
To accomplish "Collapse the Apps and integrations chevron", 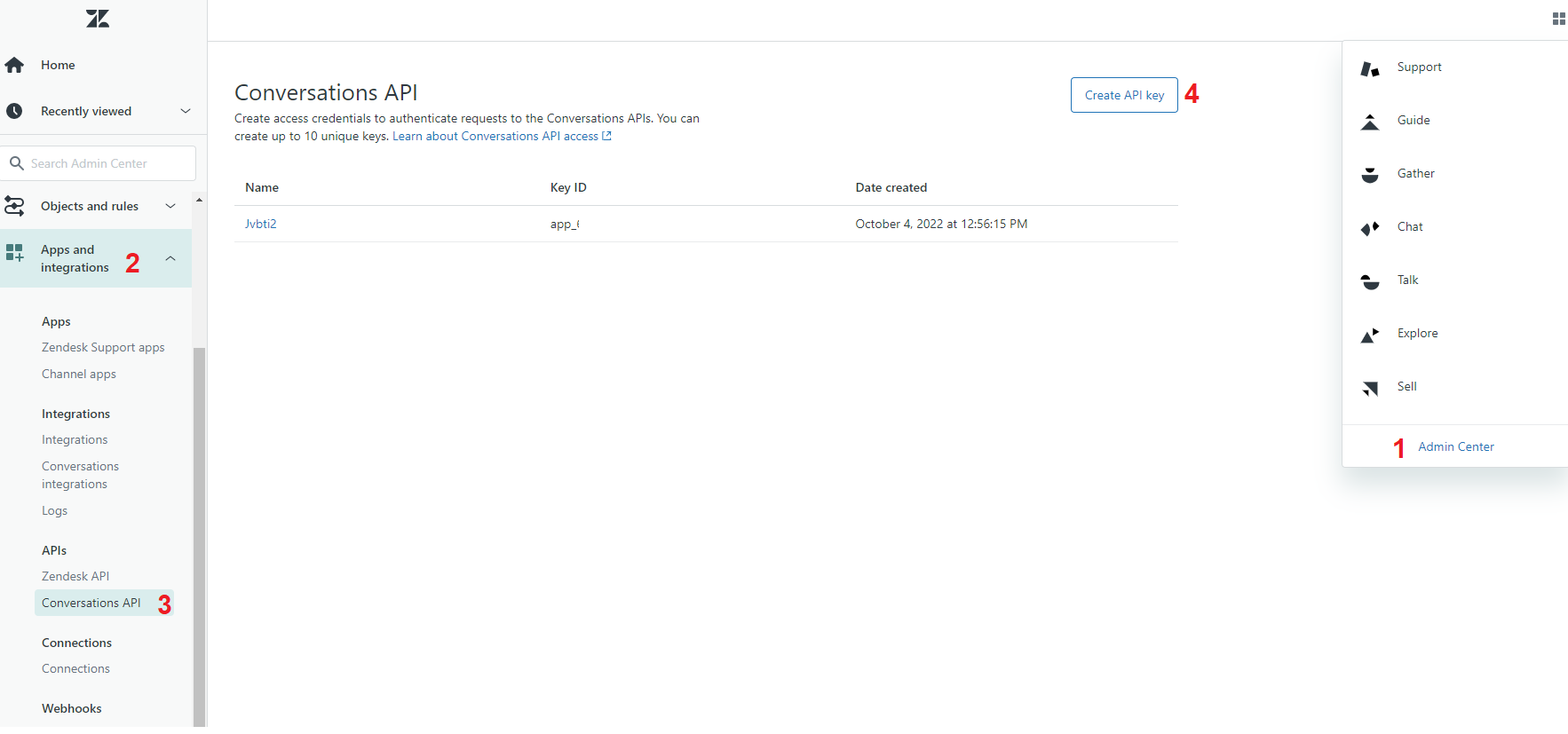I will (x=170, y=258).
